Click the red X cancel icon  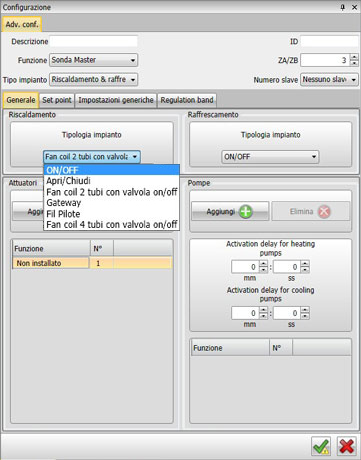pos(346,446)
